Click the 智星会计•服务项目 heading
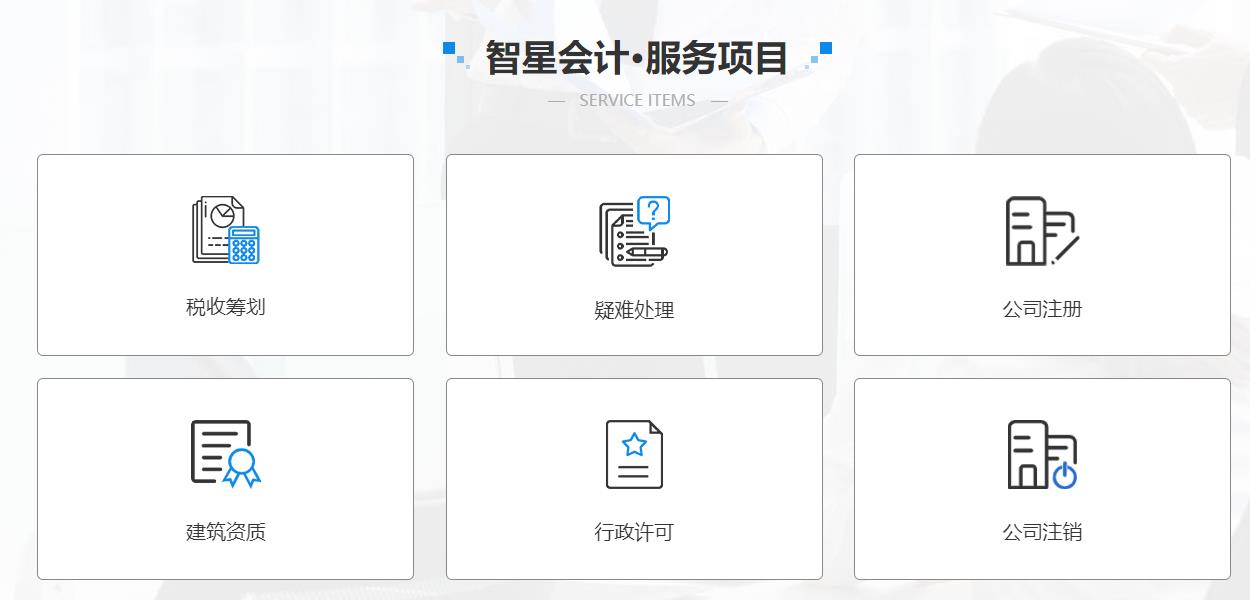The height and width of the screenshot is (600, 1250). coord(637,58)
